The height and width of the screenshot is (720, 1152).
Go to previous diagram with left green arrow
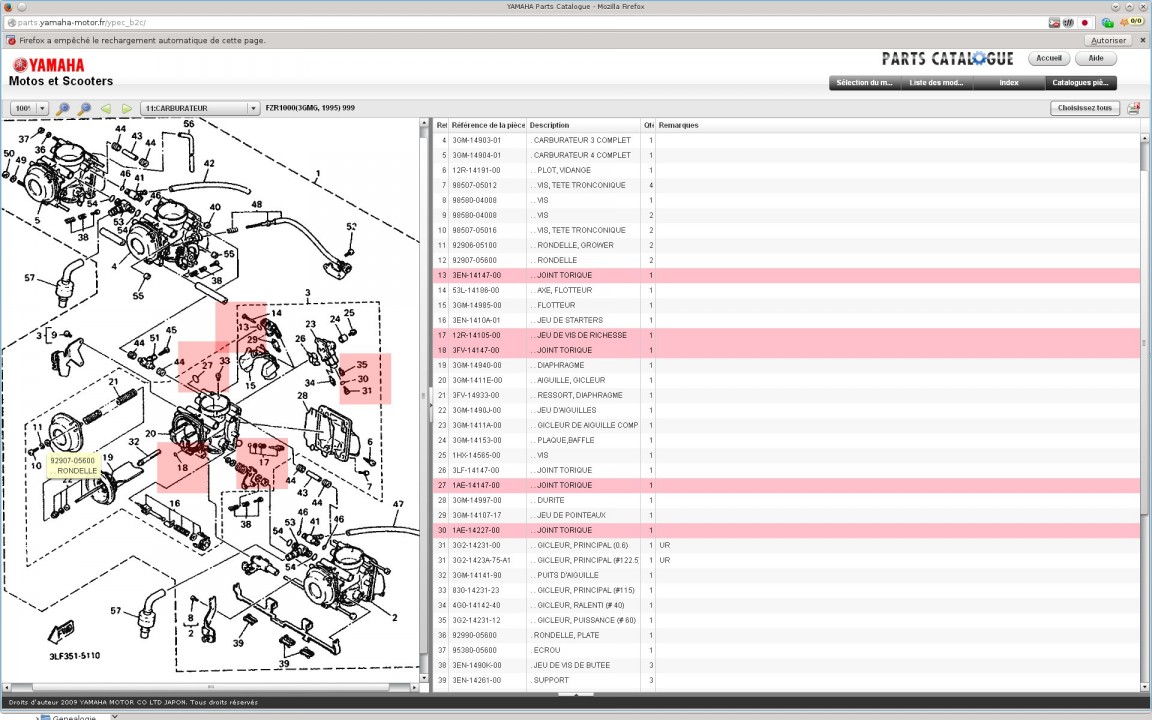point(105,108)
